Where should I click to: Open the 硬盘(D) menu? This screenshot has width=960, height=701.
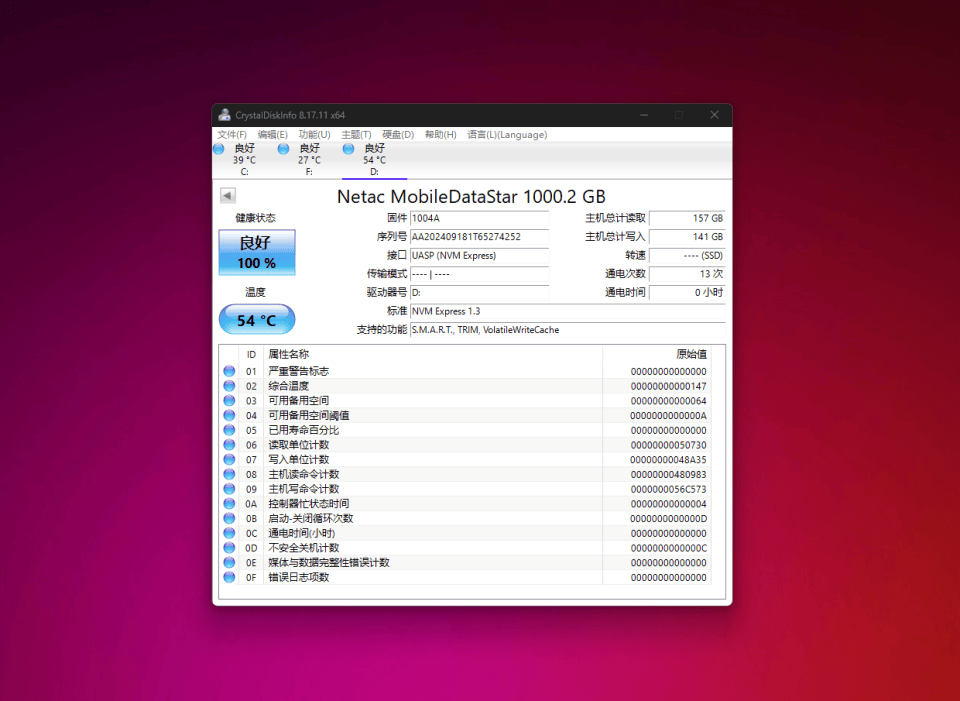click(398, 135)
